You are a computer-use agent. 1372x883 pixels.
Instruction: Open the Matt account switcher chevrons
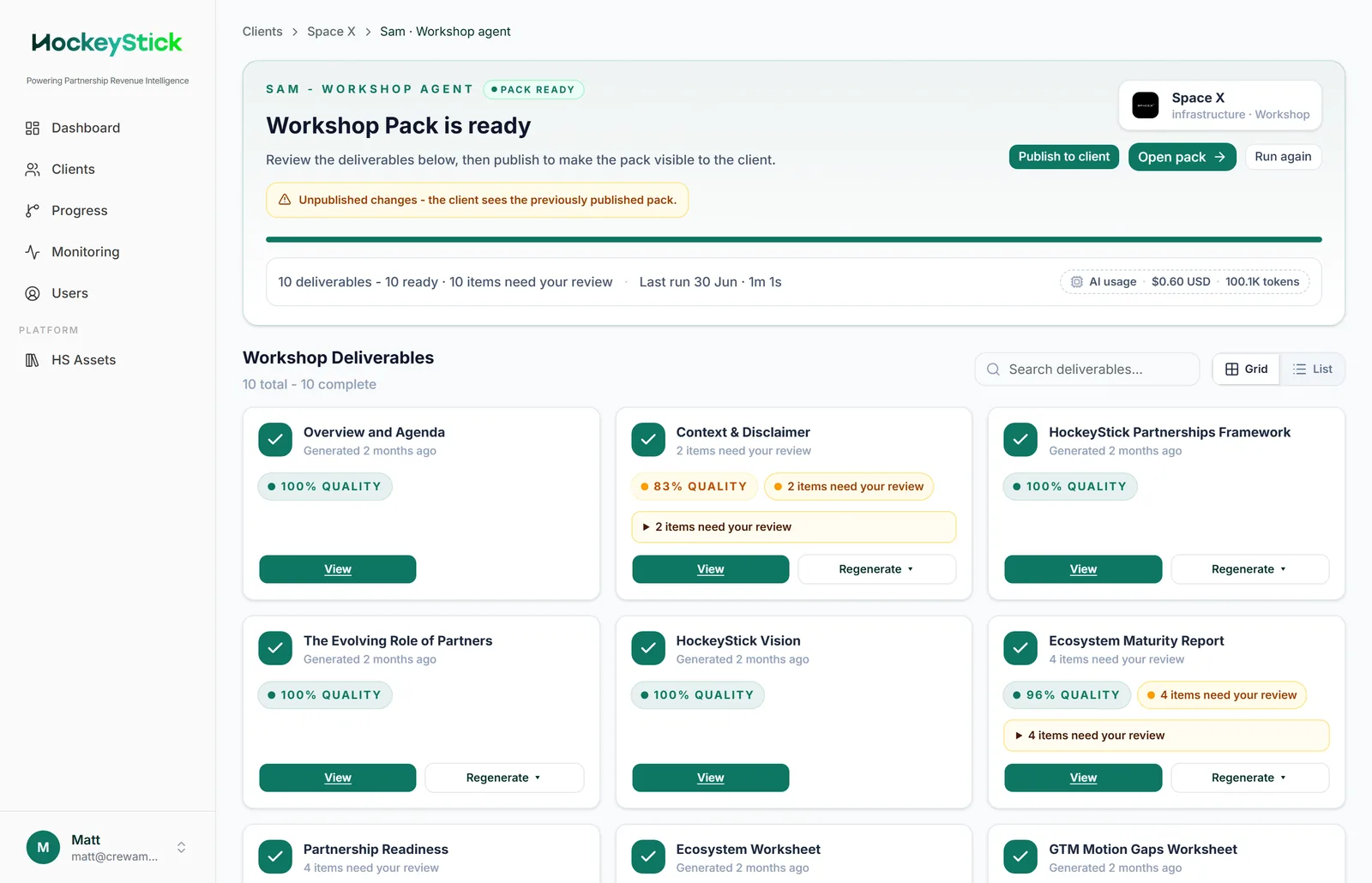181,847
